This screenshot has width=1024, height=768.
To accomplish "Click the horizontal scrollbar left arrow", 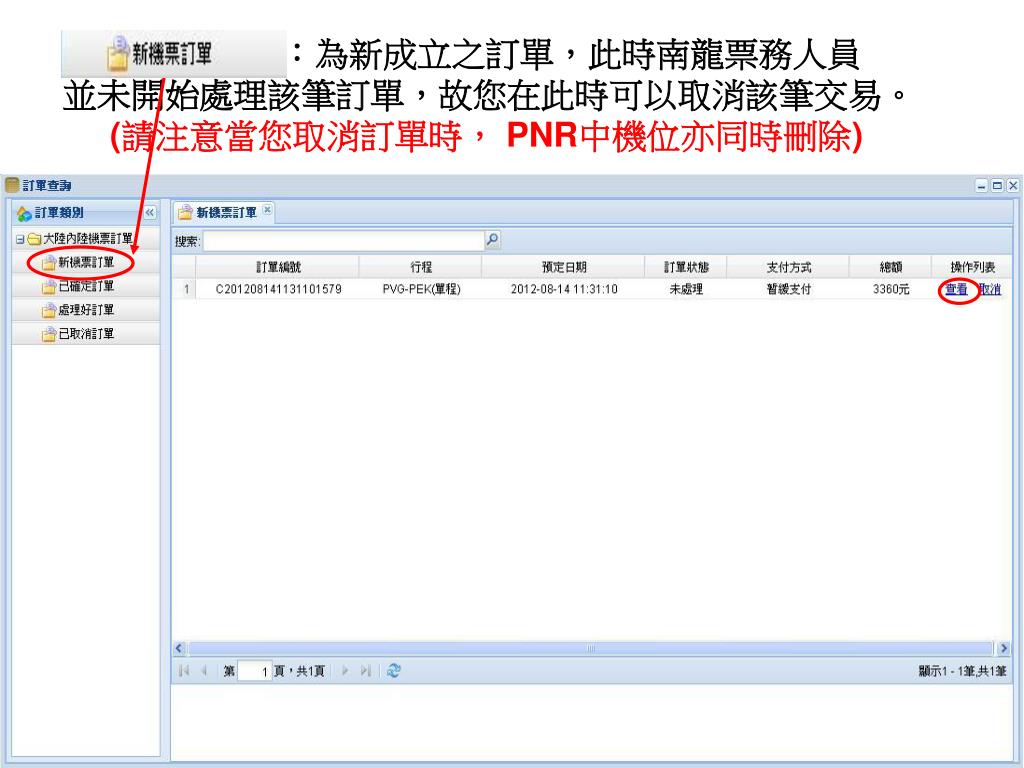I will coord(180,648).
